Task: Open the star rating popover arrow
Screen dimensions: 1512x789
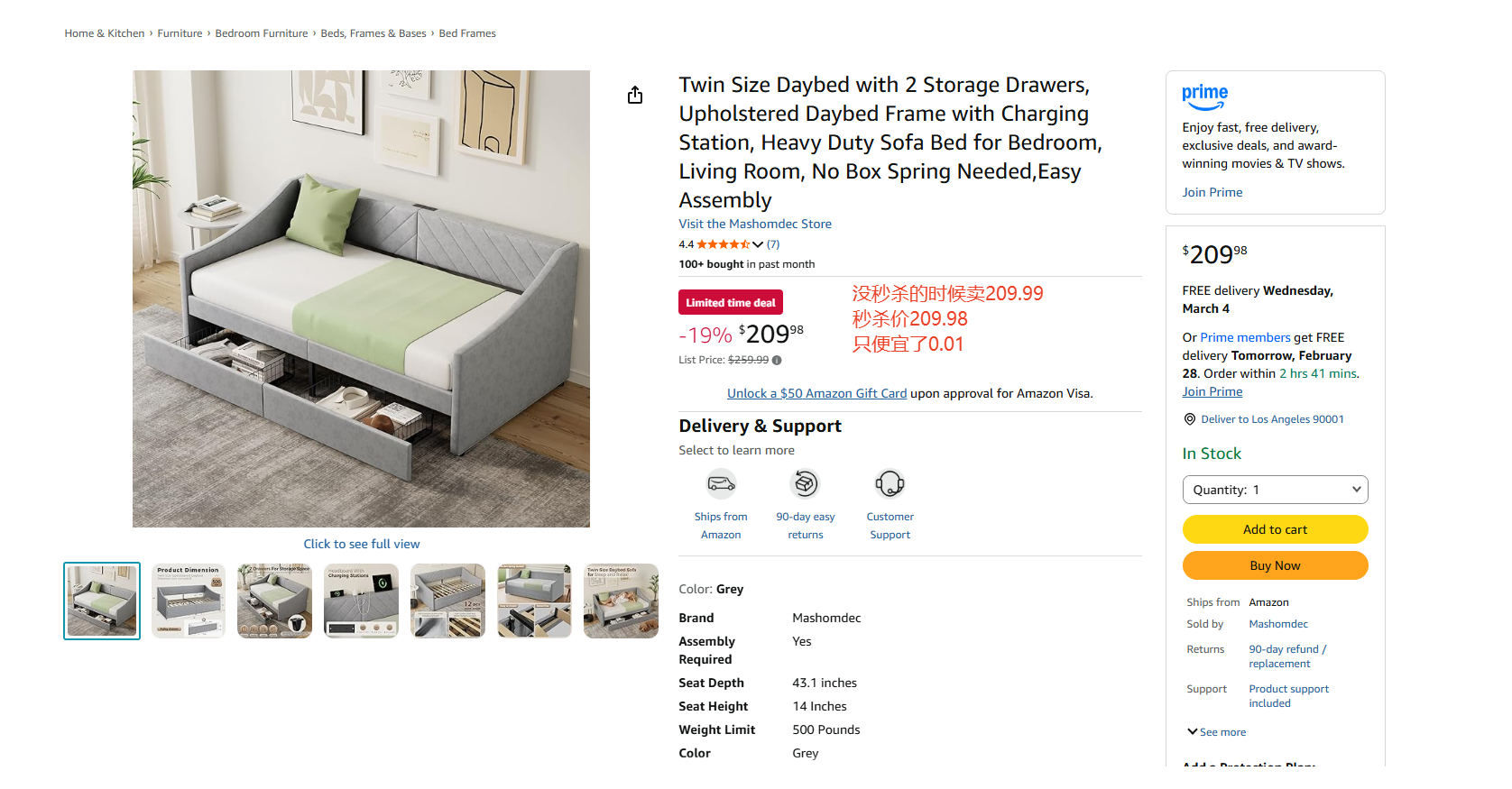Action: click(x=758, y=244)
